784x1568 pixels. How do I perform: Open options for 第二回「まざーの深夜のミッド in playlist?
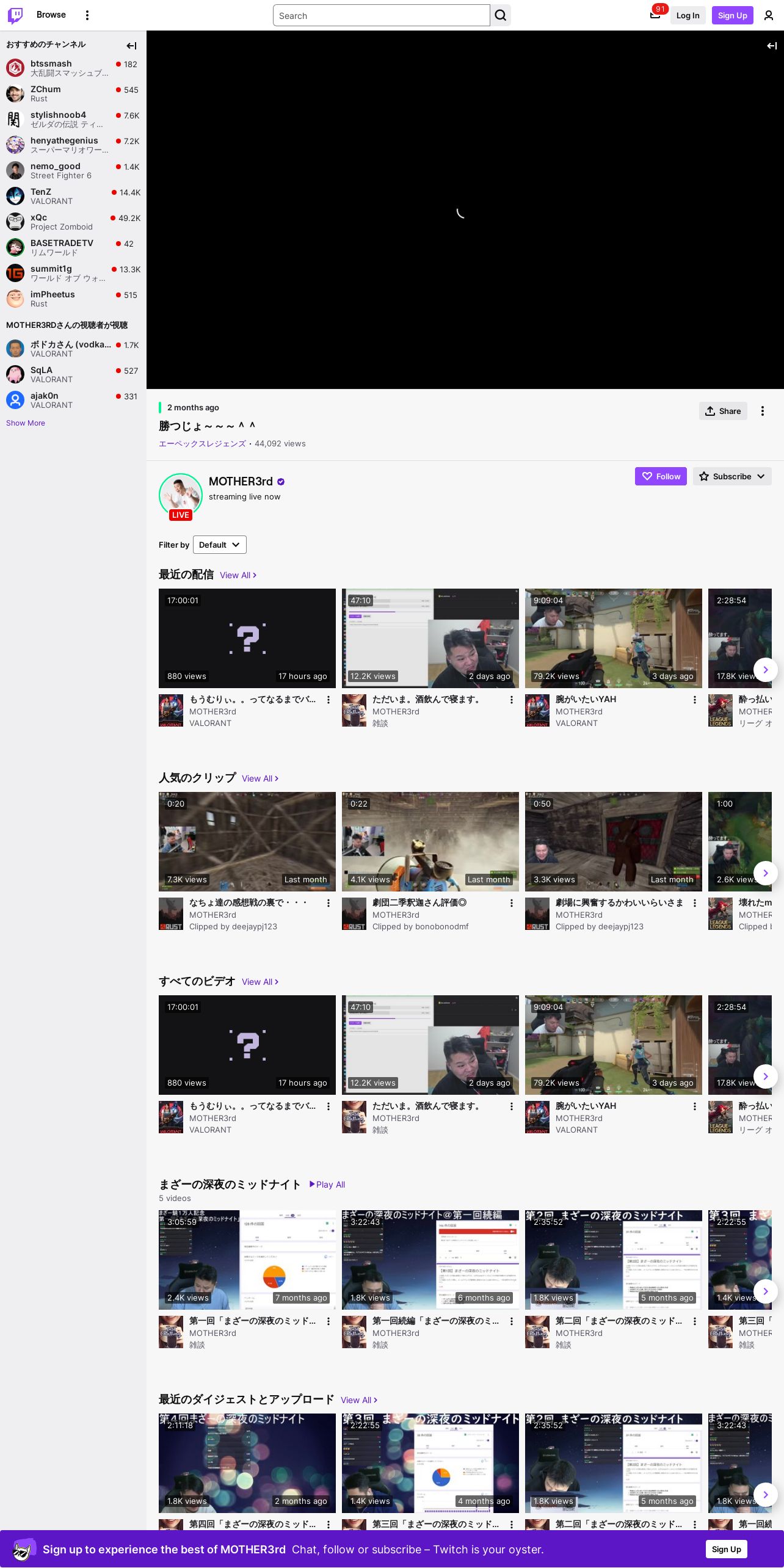[x=694, y=1321]
